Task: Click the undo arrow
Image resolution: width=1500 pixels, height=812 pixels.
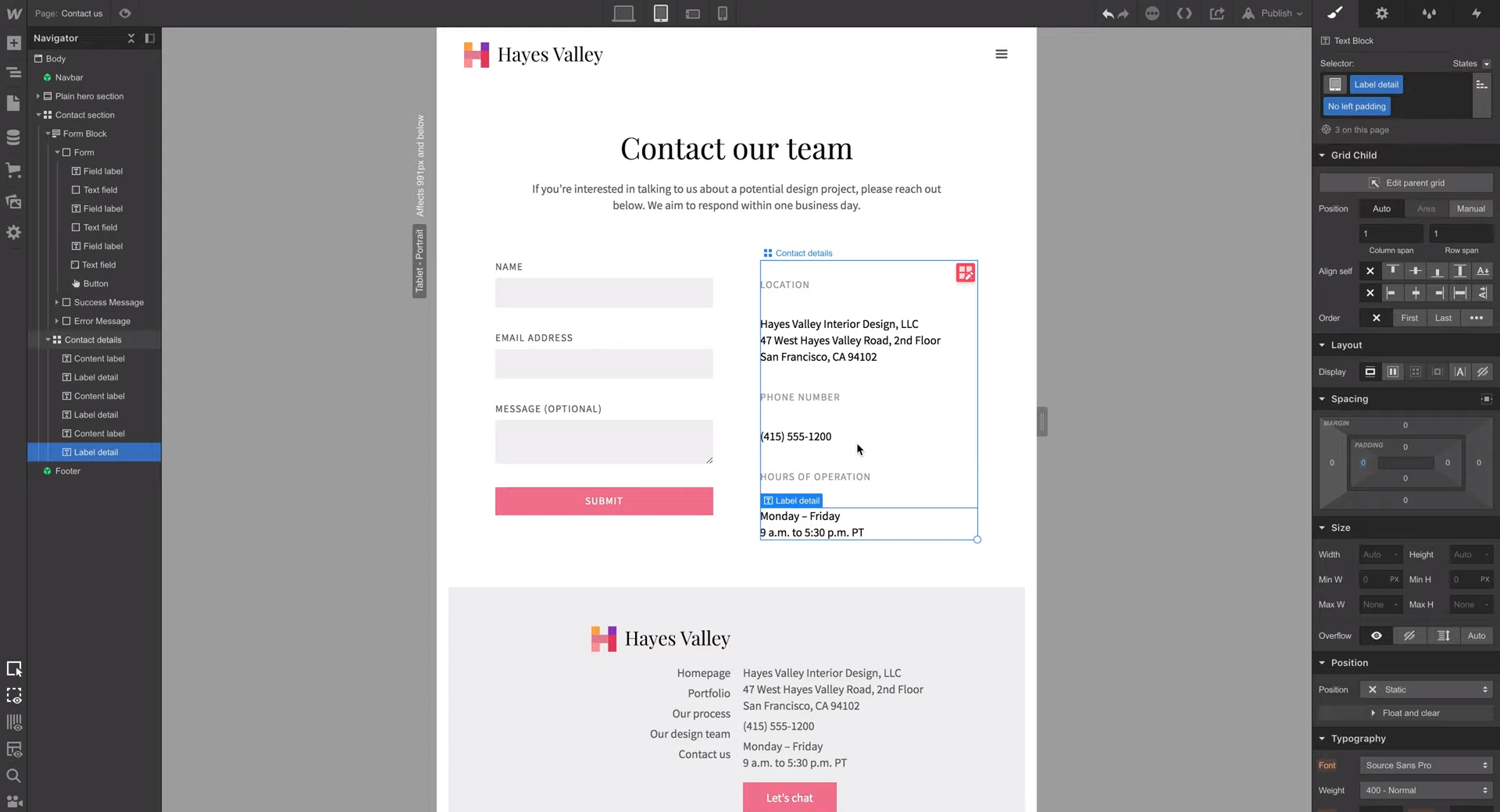Action: (1107, 13)
